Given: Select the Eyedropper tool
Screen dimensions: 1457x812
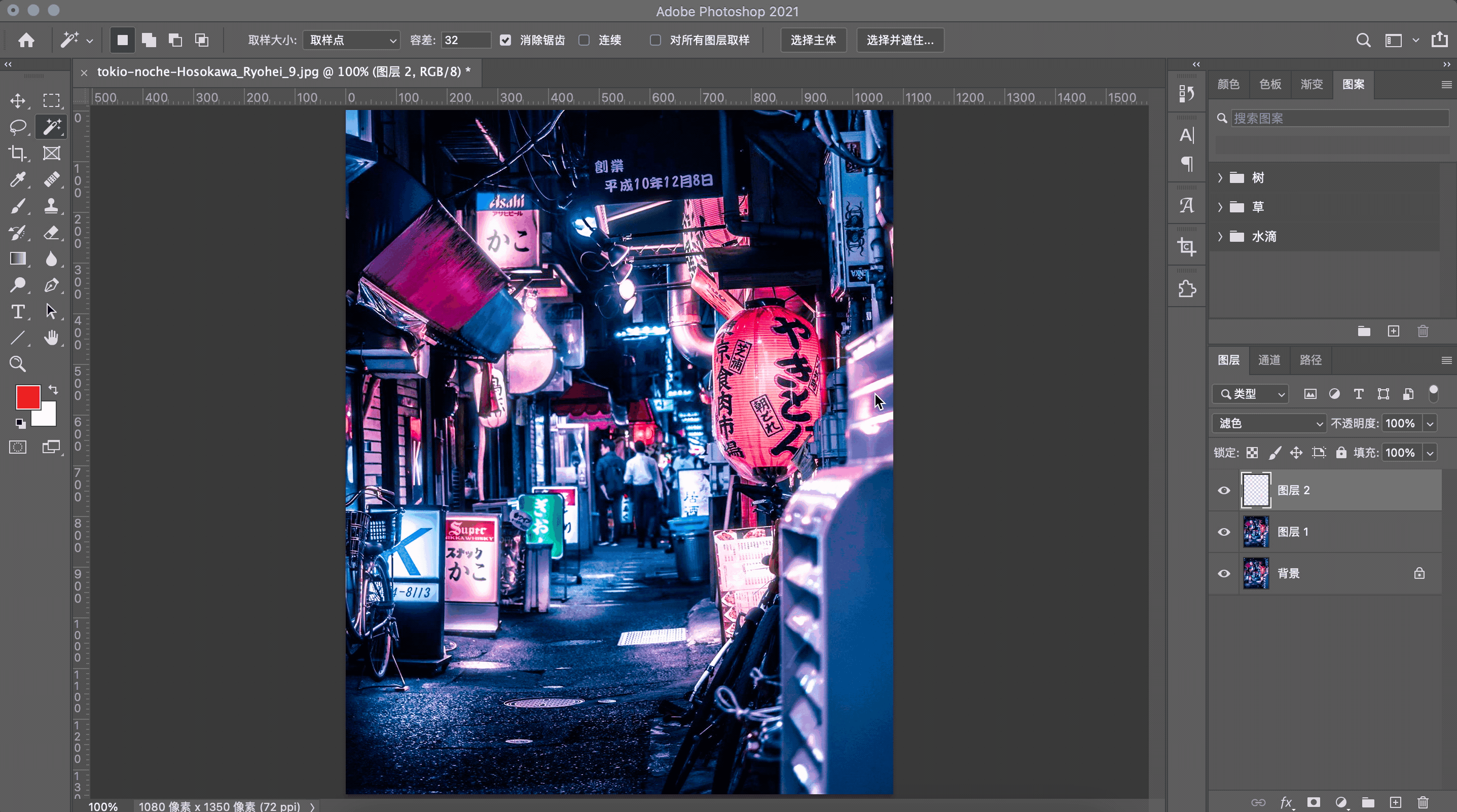Looking at the screenshot, I should coord(18,180).
